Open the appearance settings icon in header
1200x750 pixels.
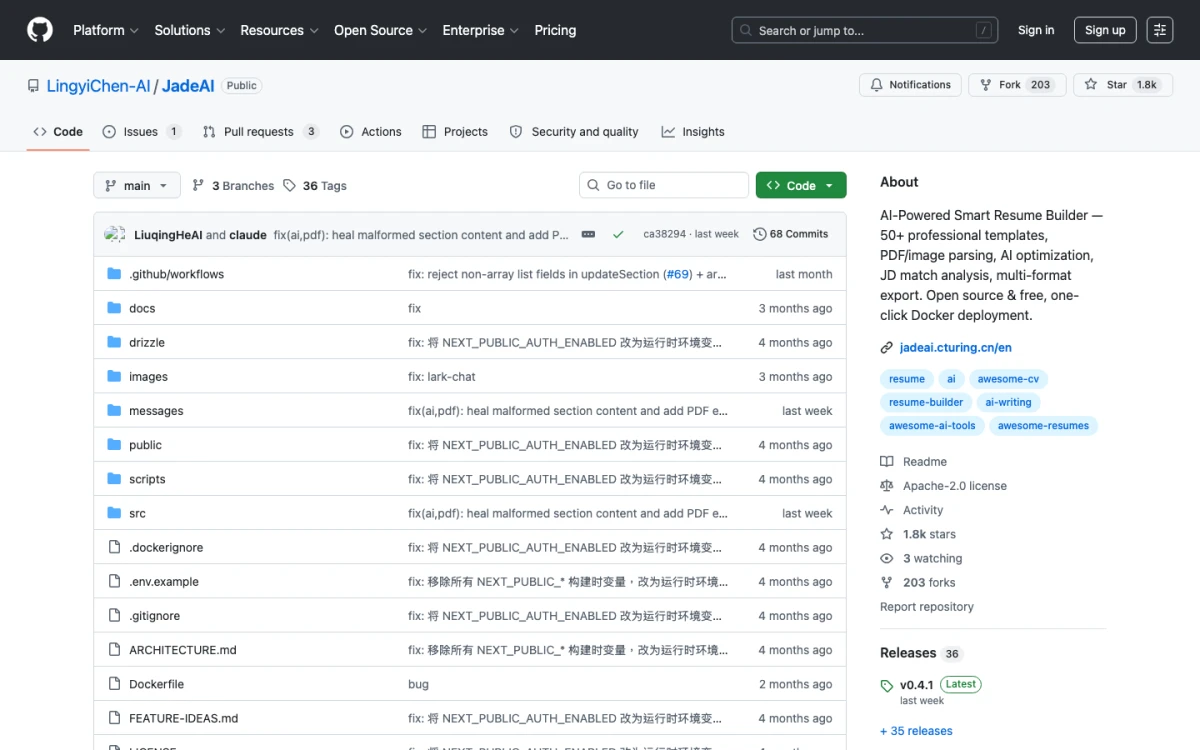(1160, 30)
